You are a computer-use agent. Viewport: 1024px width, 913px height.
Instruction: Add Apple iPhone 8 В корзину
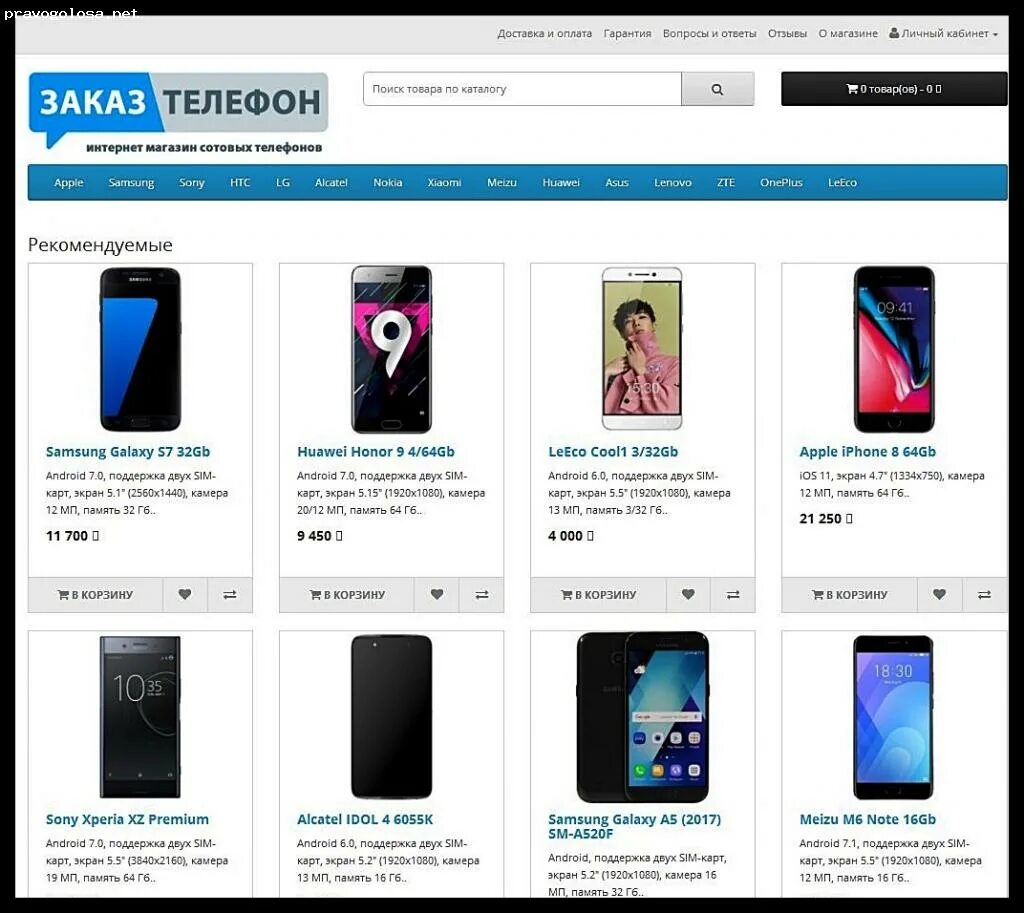click(850, 594)
